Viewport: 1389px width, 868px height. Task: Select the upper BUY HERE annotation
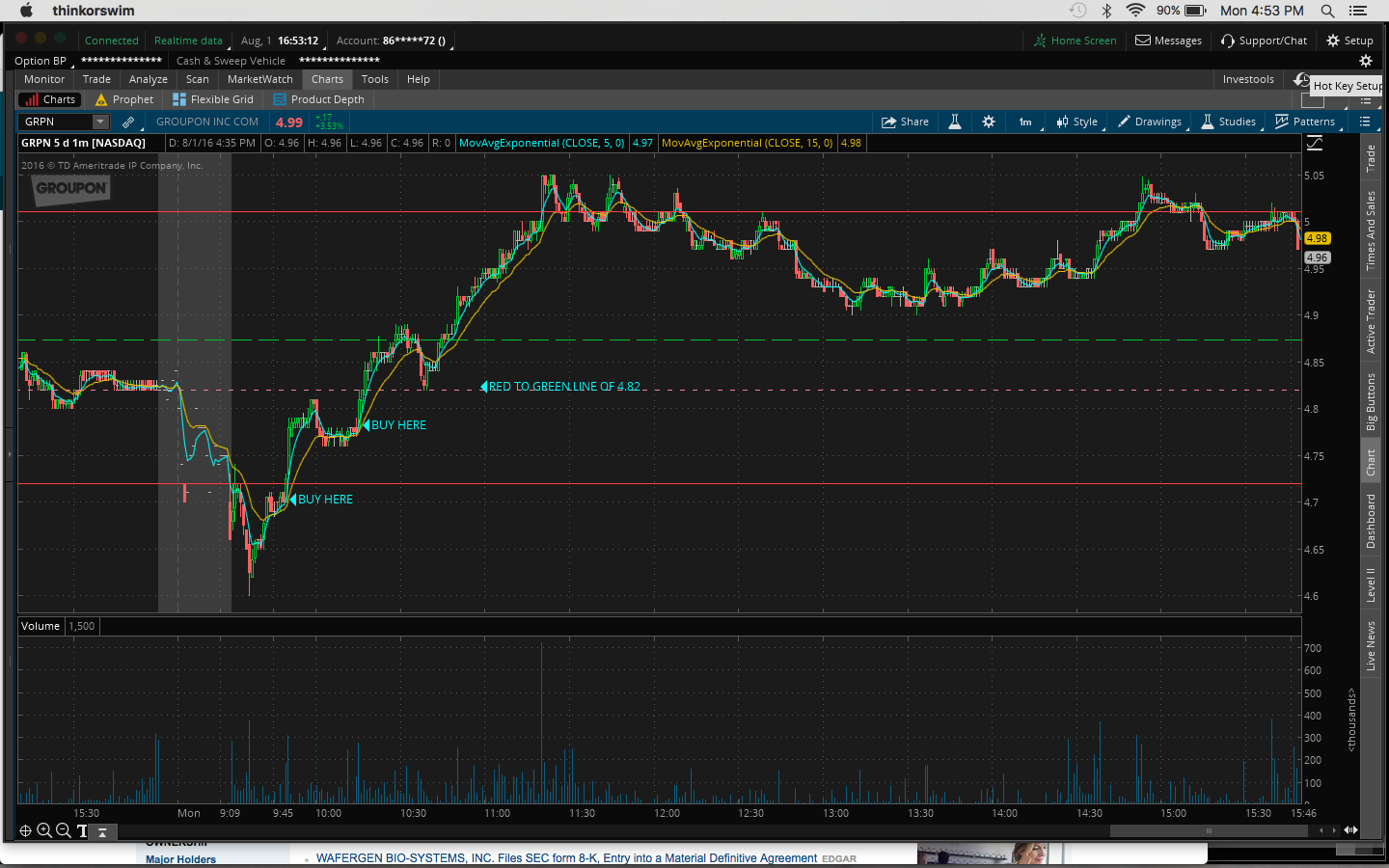pyautogui.click(x=395, y=425)
